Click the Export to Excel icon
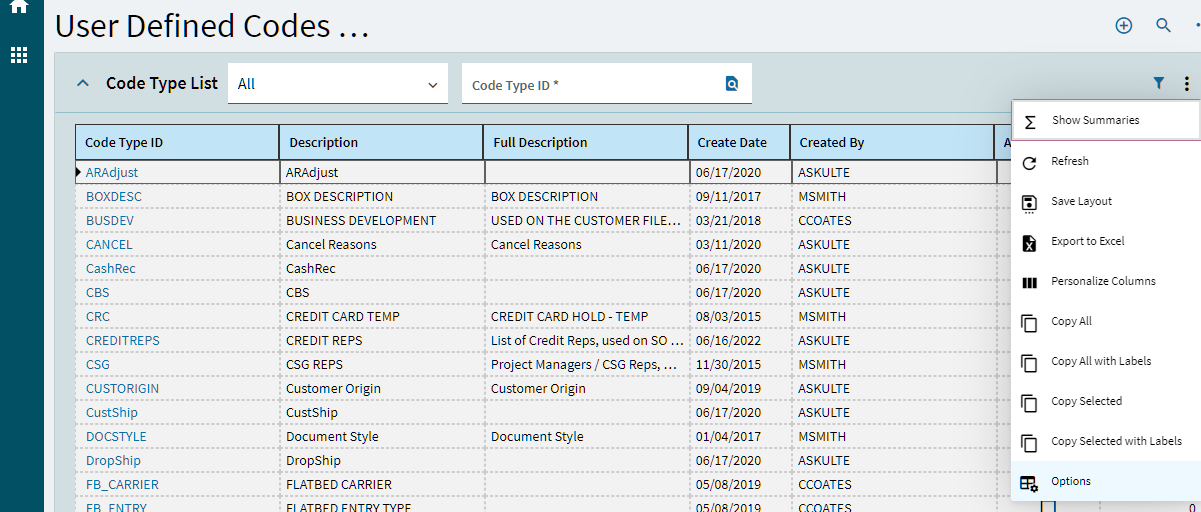The image size is (1201, 512). [x=1029, y=242]
